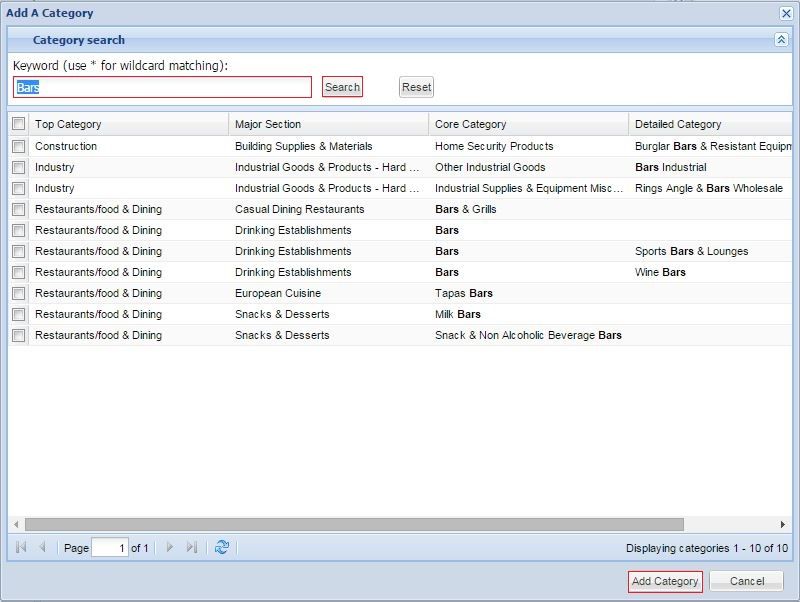Check the select-all header checkbox
800x602 pixels.
pos(19,124)
